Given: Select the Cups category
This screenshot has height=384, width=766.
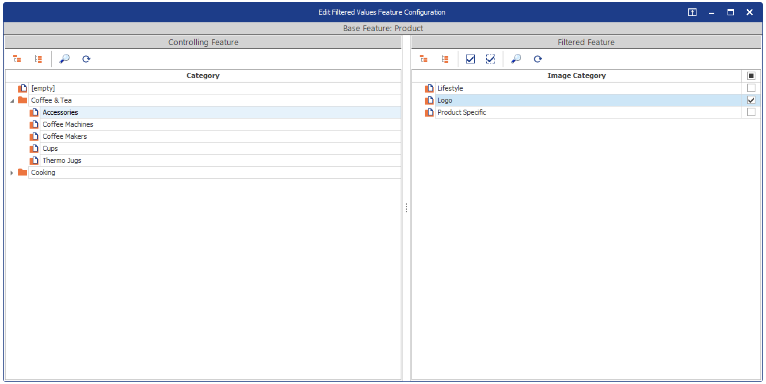Looking at the screenshot, I should (221, 149).
